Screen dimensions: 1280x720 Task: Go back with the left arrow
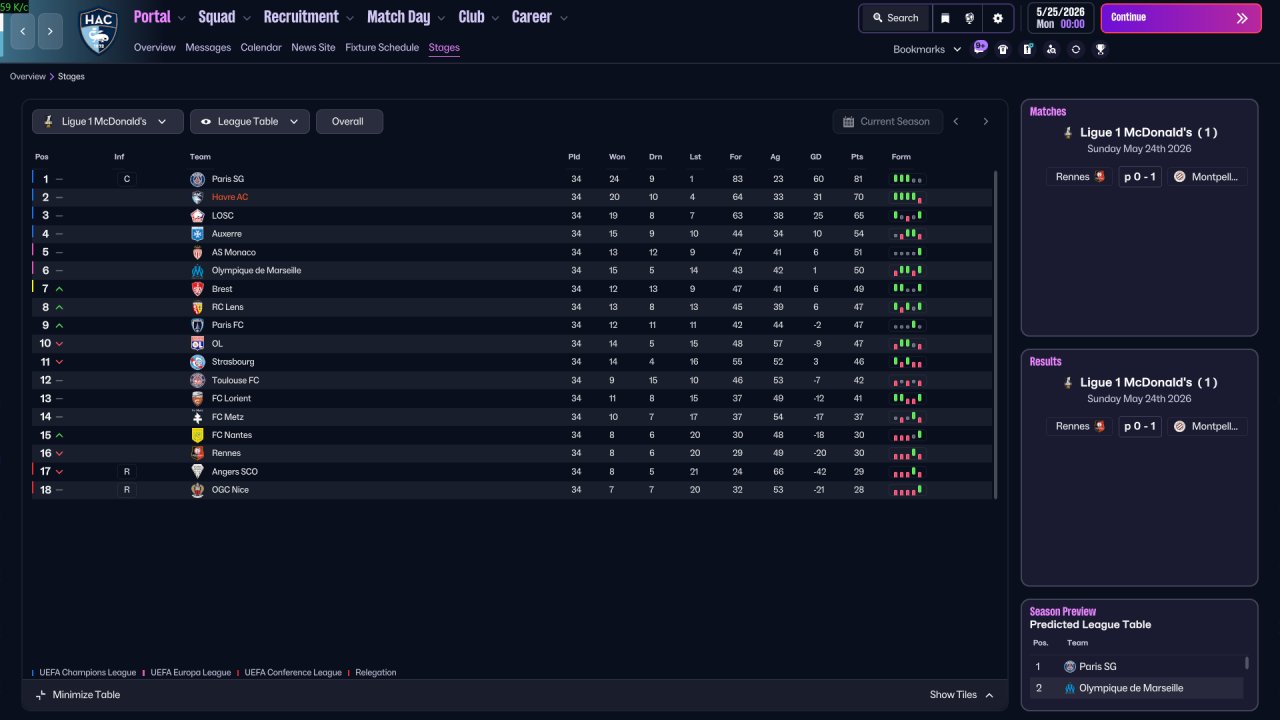click(x=23, y=32)
